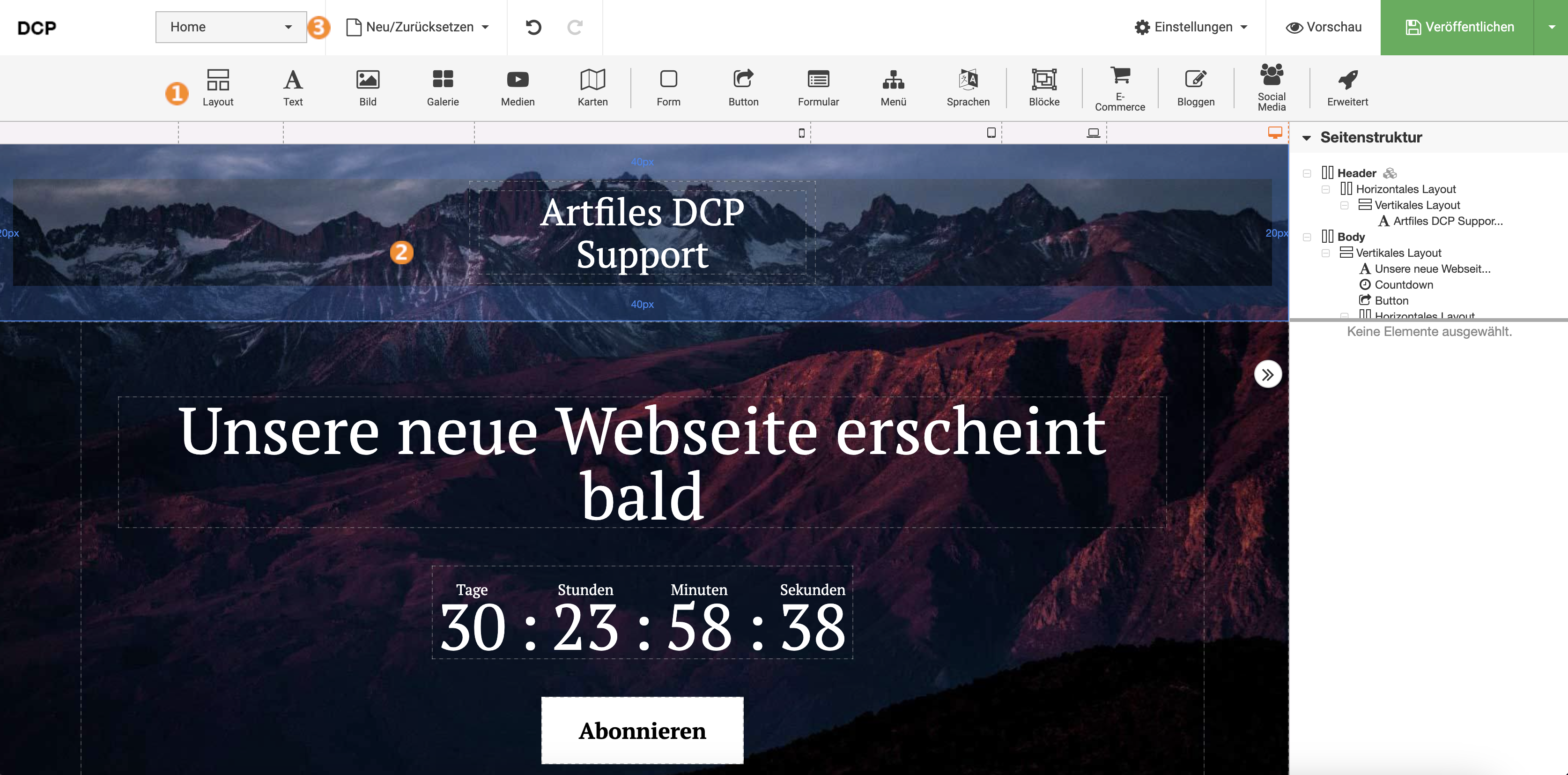The image size is (1568, 775).
Task: Click the DCP logo
Action: (x=37, y=28)
